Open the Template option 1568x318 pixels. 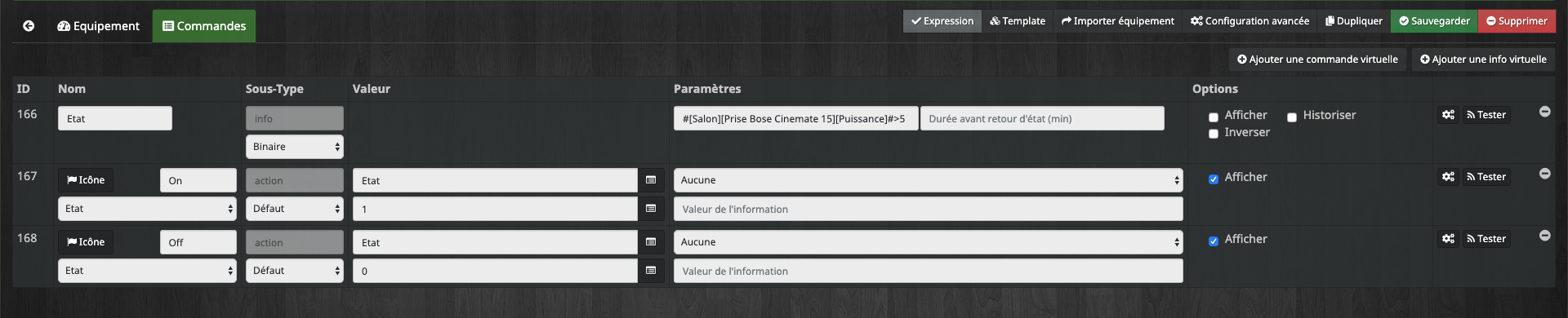1018,21
